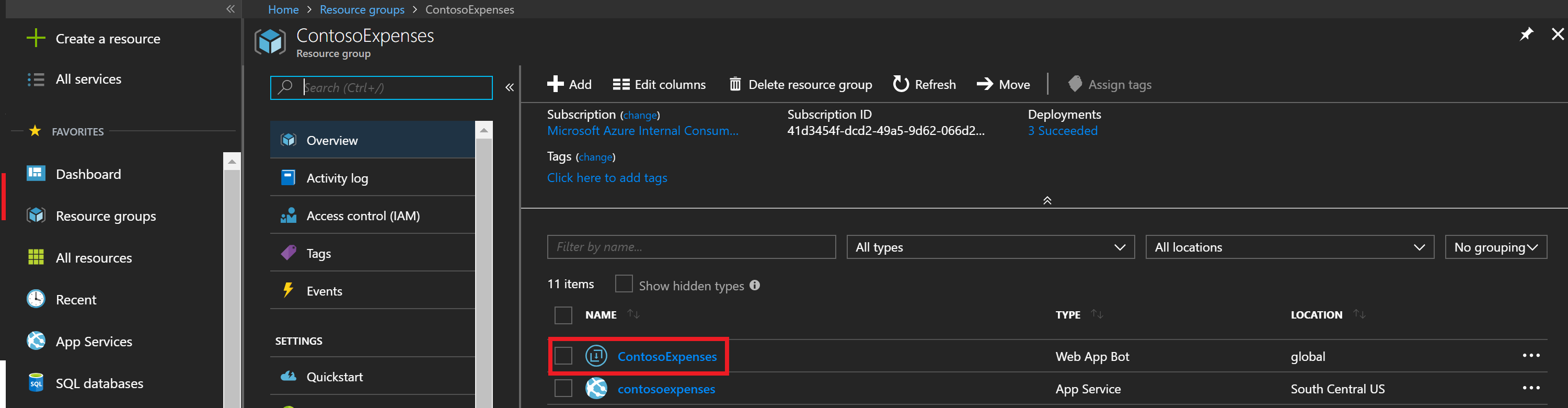Click the ContosoExpenses resource group cube icon
This screenshot has width=1568, height=408.
[270, 42]
